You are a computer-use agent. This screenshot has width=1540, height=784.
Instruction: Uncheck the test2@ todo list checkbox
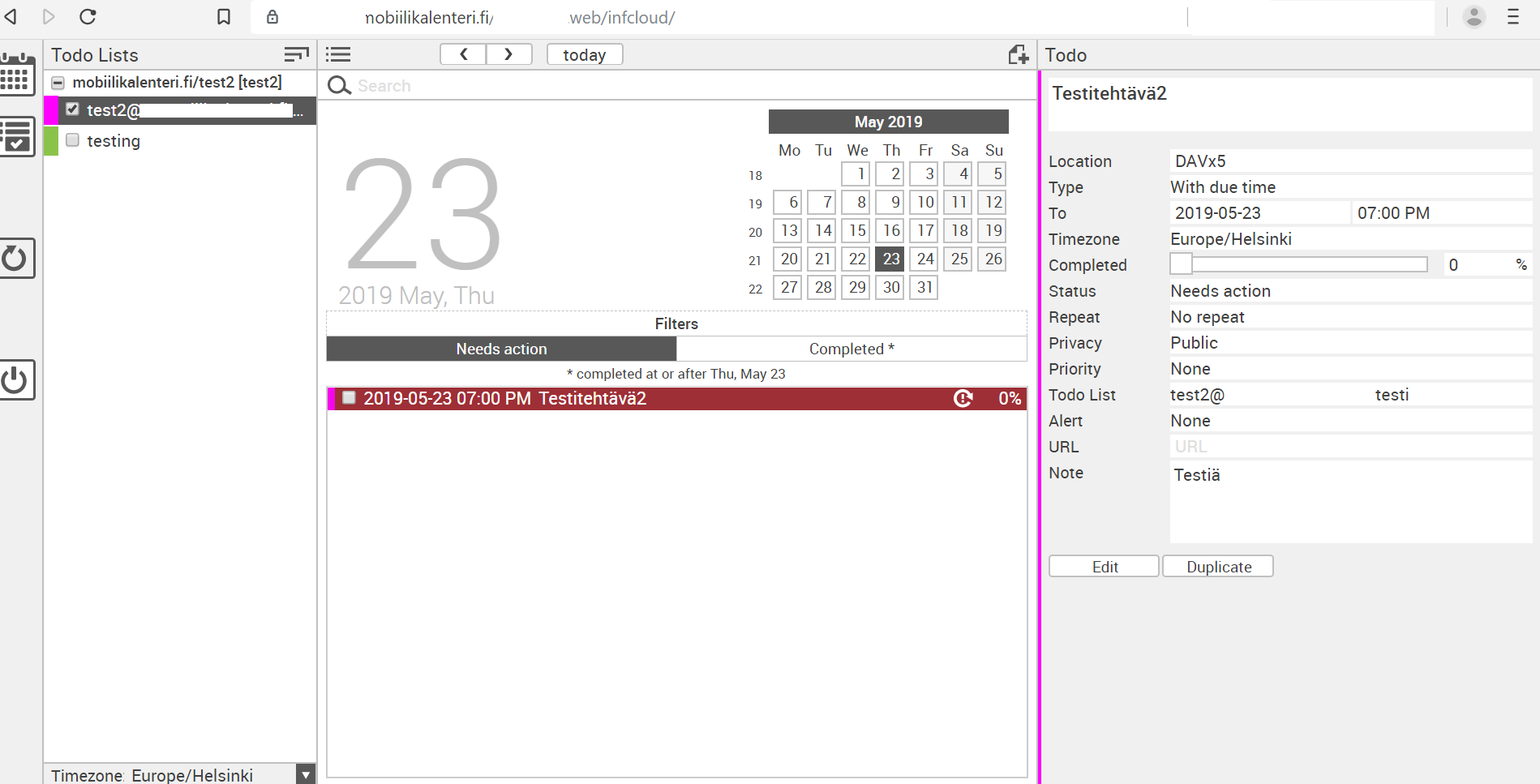point(73,109)
